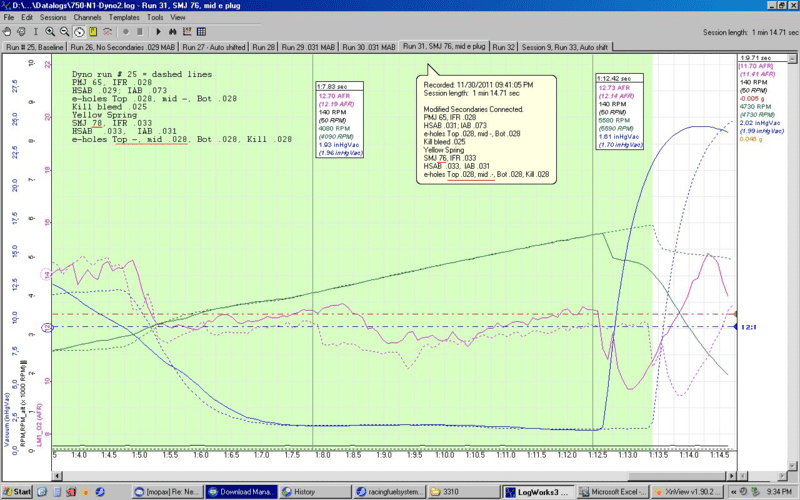The height and width of the screenshot is (500, 800).
Task: Open the Sessions menu
Action: pos(53,18)
